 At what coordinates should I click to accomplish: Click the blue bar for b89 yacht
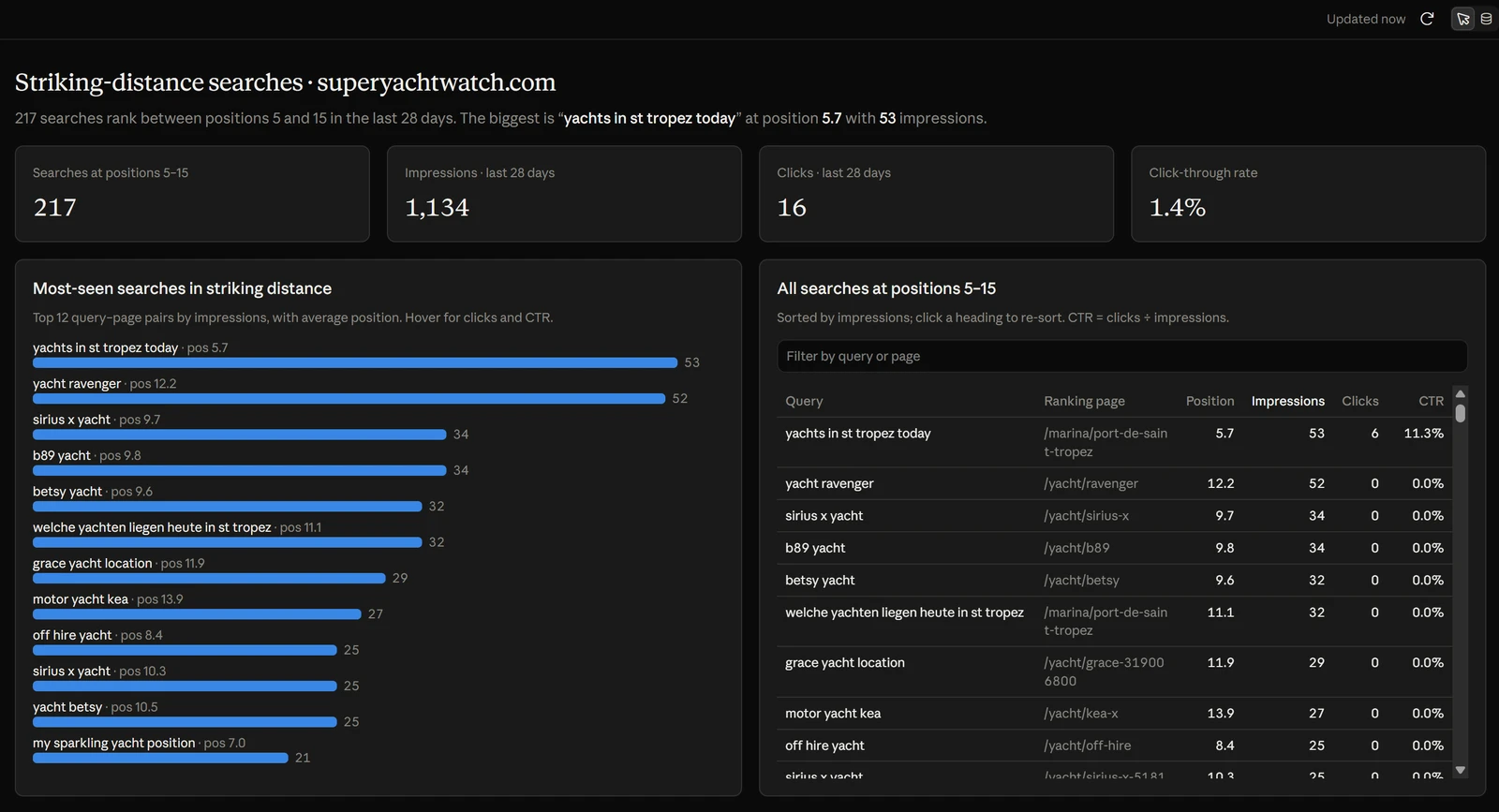point(239,470)
